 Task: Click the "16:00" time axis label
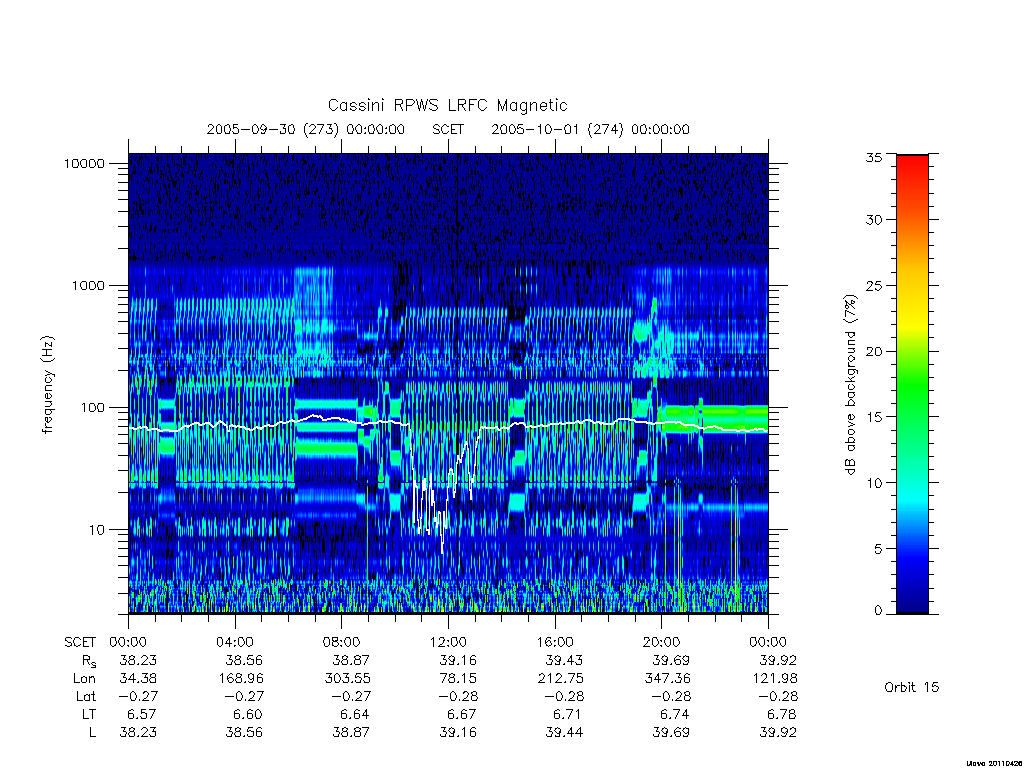pyautogui.click(x=554, y=643)
